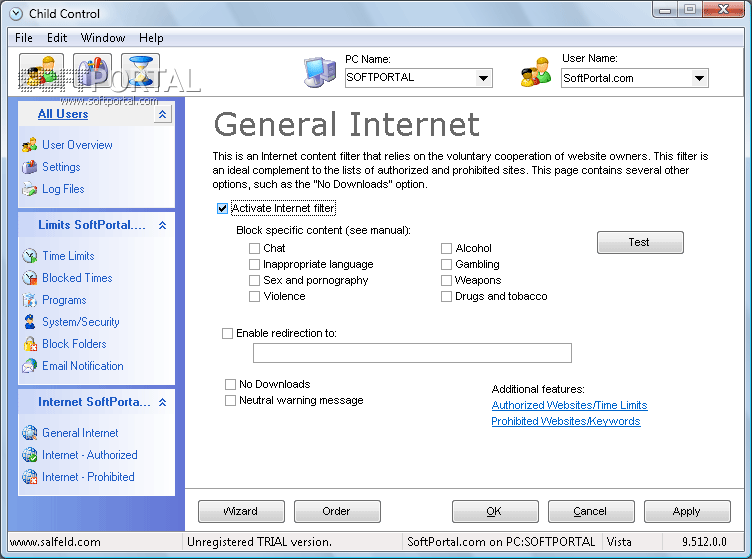Open the Log Files sidebar entry
Screen dimensions: 752x559
63,189
